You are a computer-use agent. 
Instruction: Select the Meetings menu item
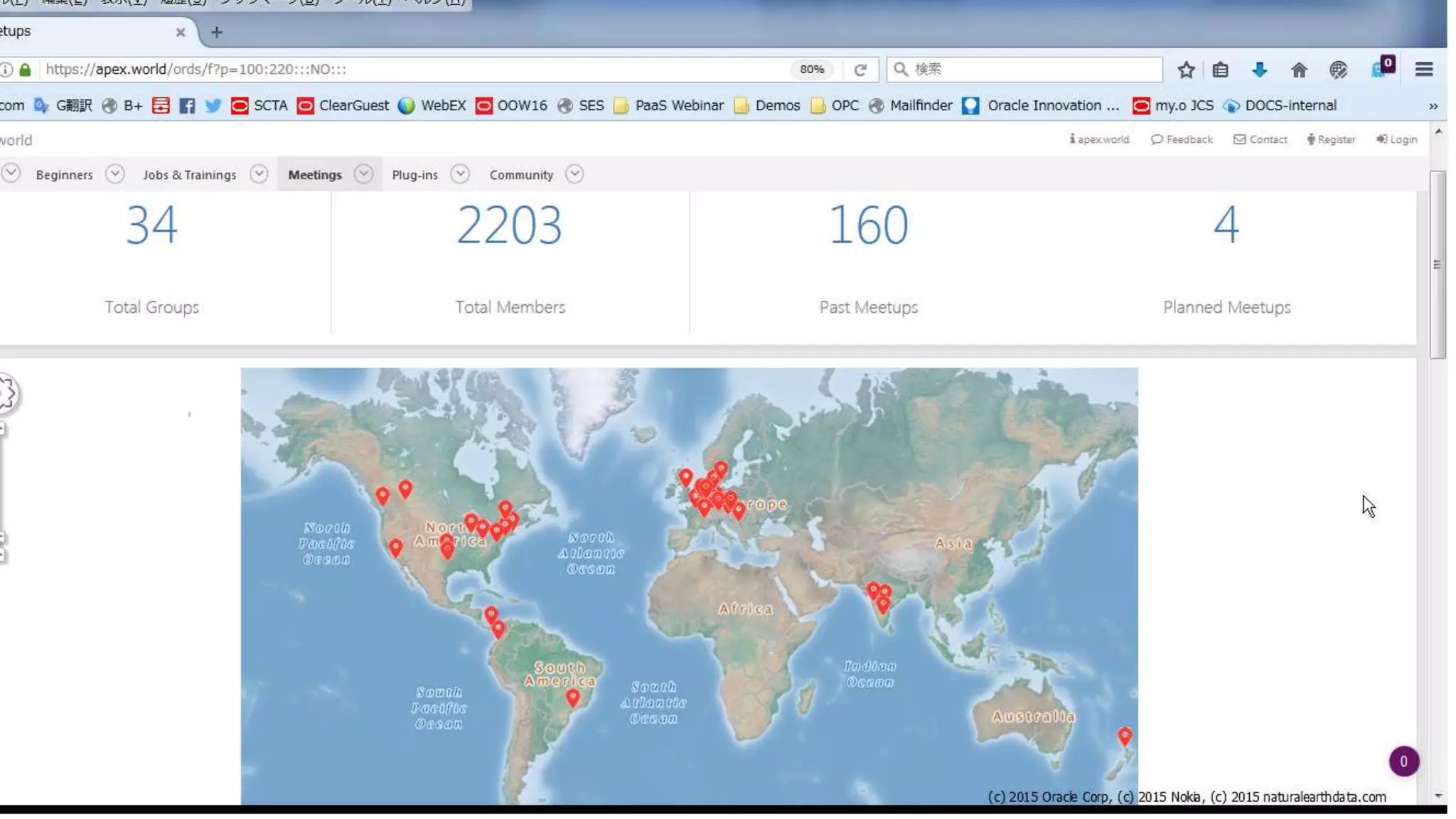[314, 175]
